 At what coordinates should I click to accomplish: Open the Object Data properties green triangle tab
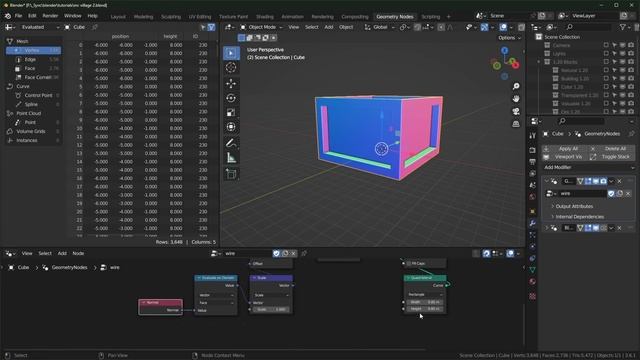532,270
